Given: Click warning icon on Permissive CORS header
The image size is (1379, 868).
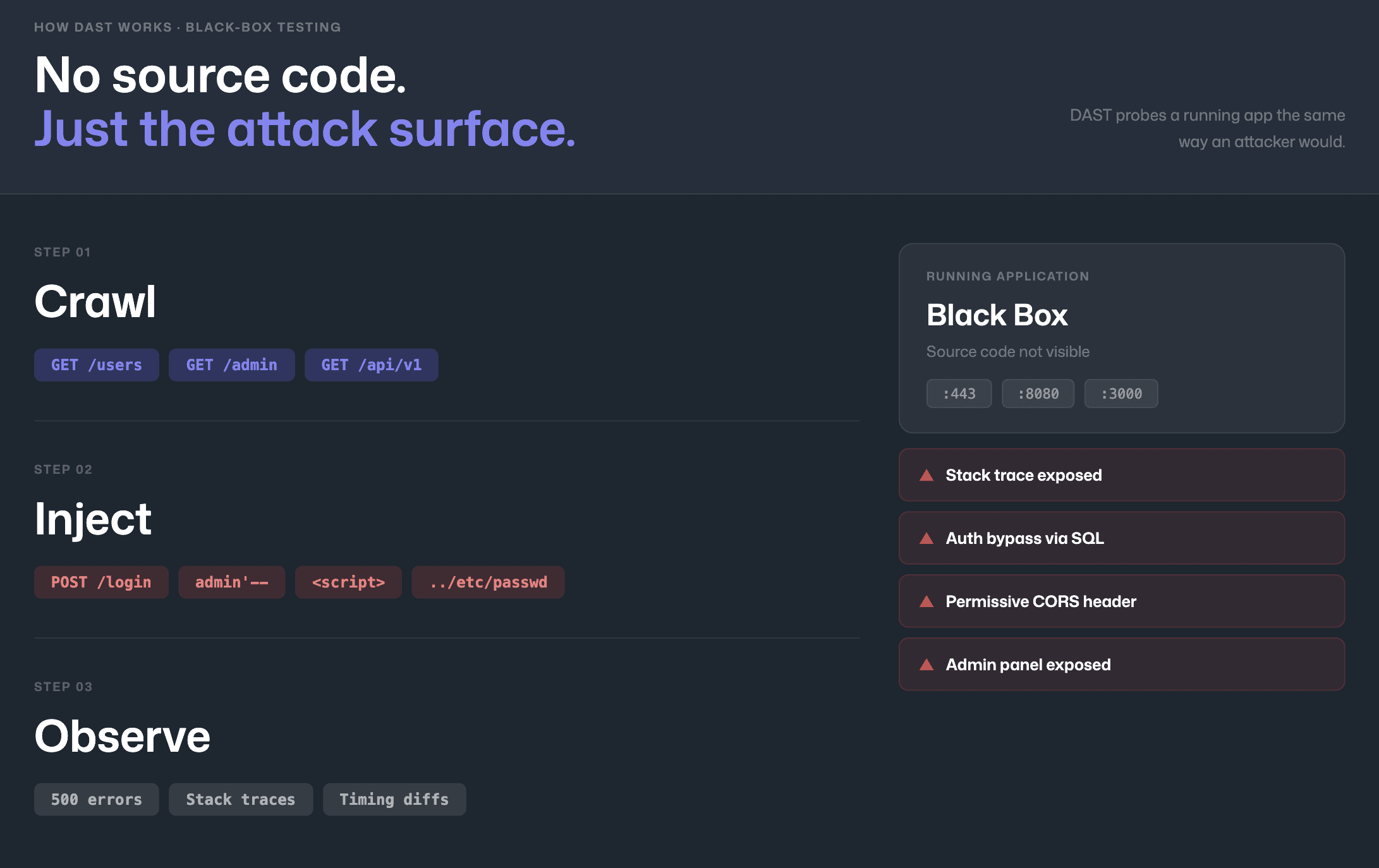Looking at the screenshot, I should (926, 601).
